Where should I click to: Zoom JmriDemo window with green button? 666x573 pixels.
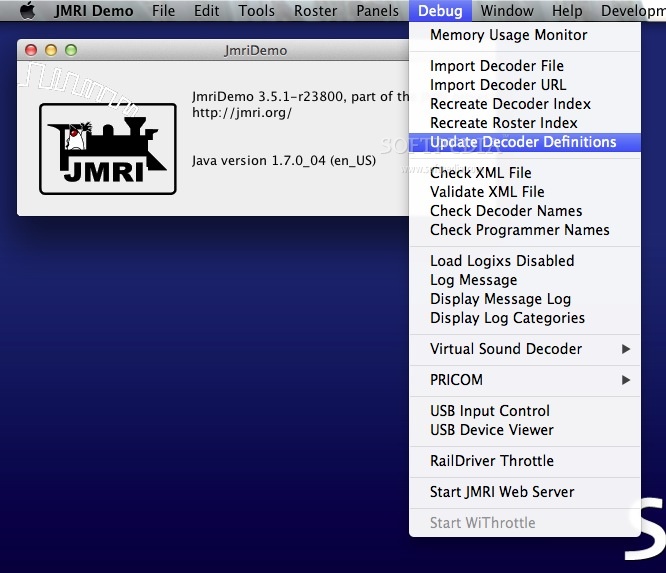71,50
